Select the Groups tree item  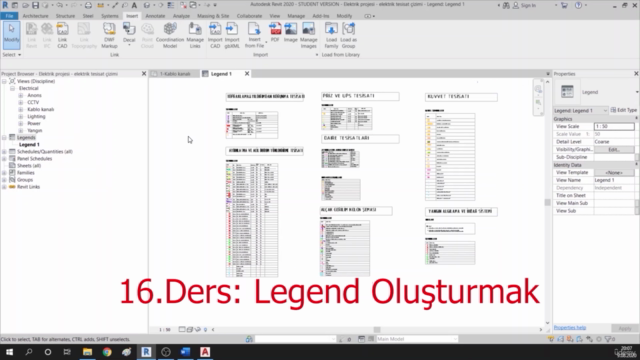click(x=25, y=180)
